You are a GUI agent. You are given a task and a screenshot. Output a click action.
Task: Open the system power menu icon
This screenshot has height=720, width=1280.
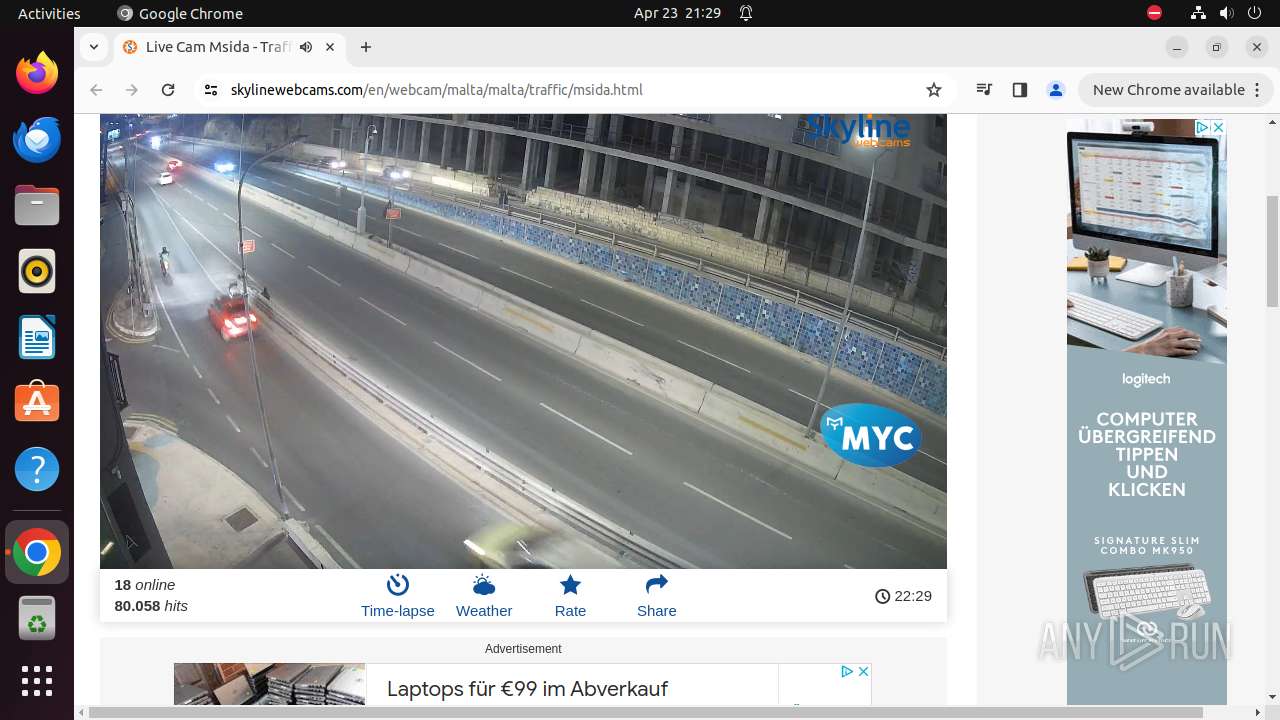point(1254,13)
